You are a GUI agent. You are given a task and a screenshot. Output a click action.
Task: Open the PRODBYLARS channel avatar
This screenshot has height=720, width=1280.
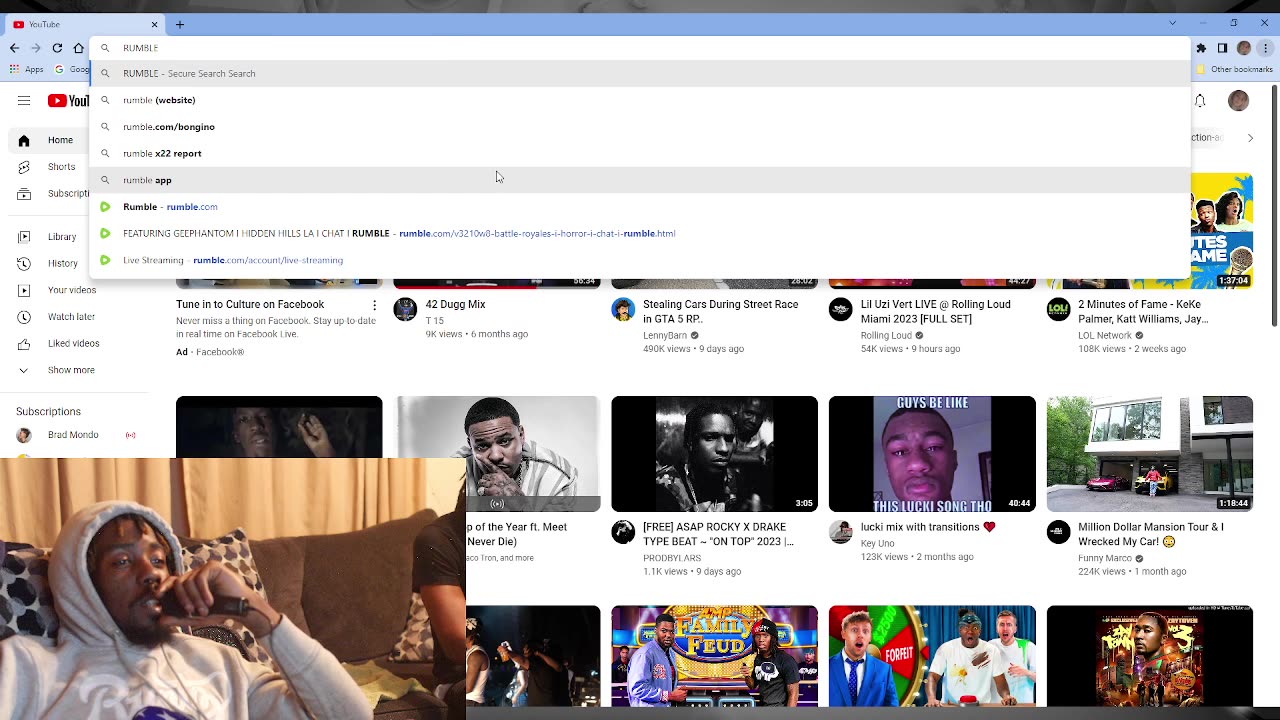[x=623, y=532]
